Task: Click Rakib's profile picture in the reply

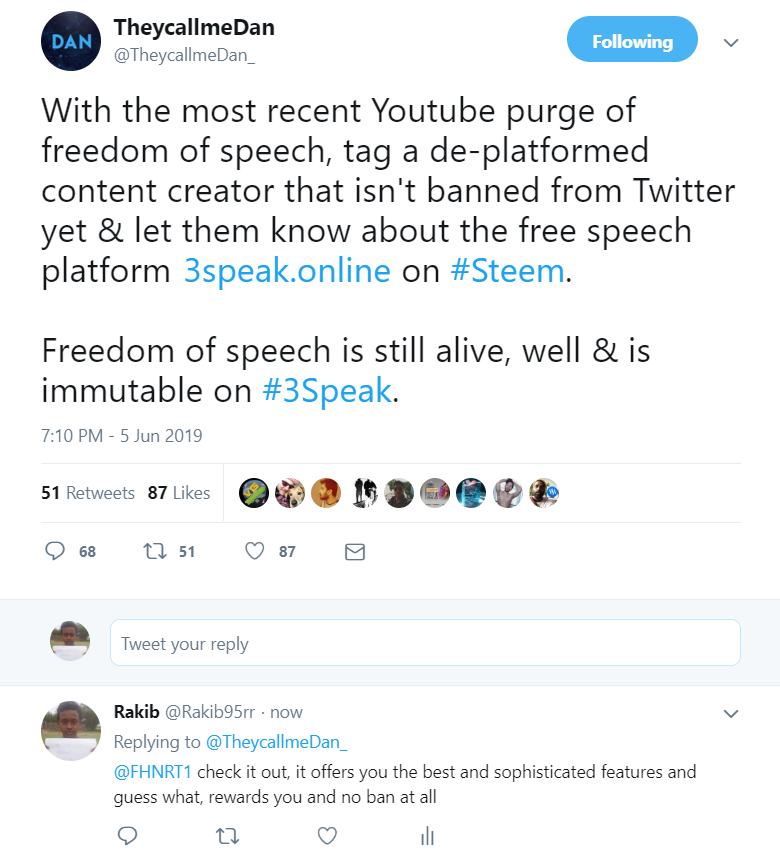Action: pyautogui.click(x=70, y=730)
